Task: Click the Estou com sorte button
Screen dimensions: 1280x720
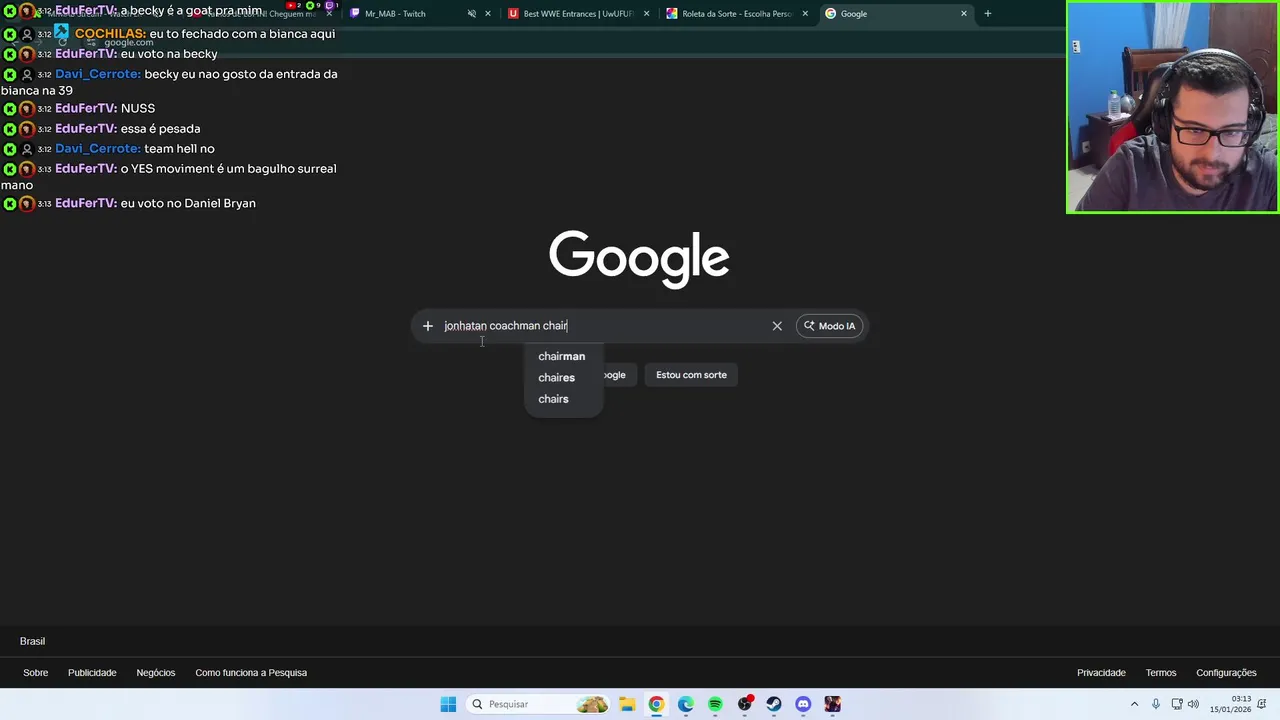Action: tap(691, 375)
